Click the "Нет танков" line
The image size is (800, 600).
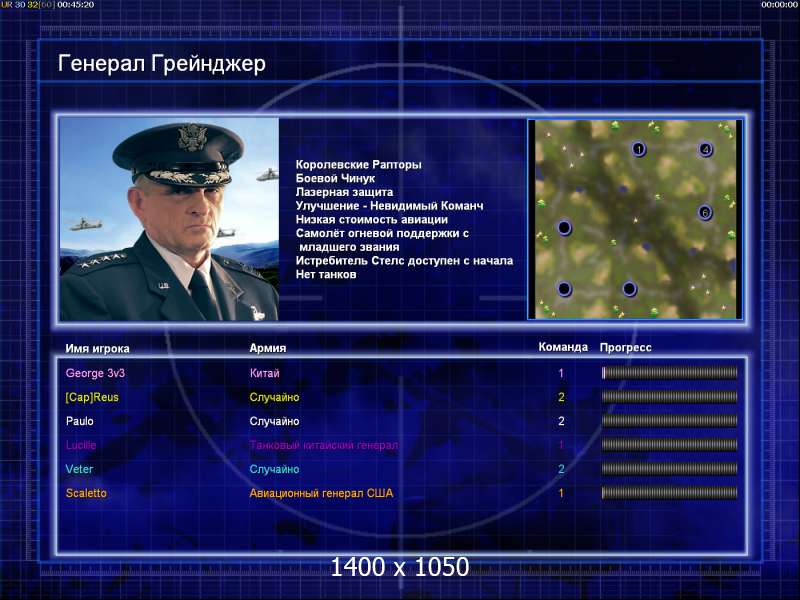click(326, 274)
